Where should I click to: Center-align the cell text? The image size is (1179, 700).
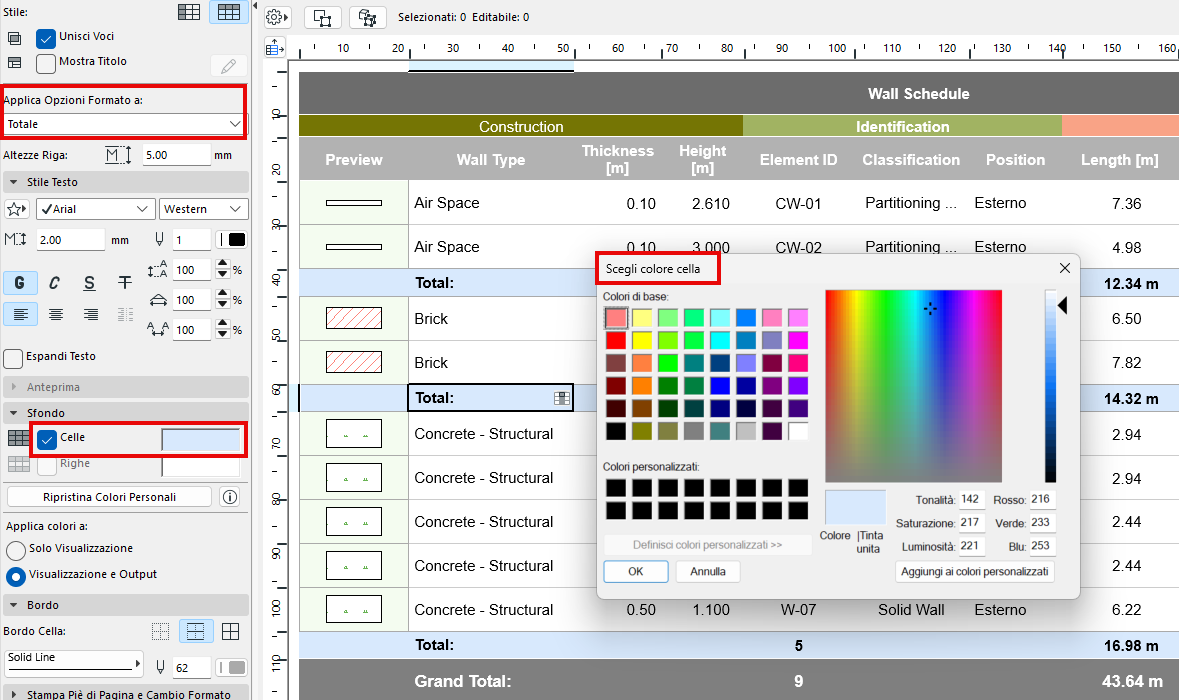[55, 314]
